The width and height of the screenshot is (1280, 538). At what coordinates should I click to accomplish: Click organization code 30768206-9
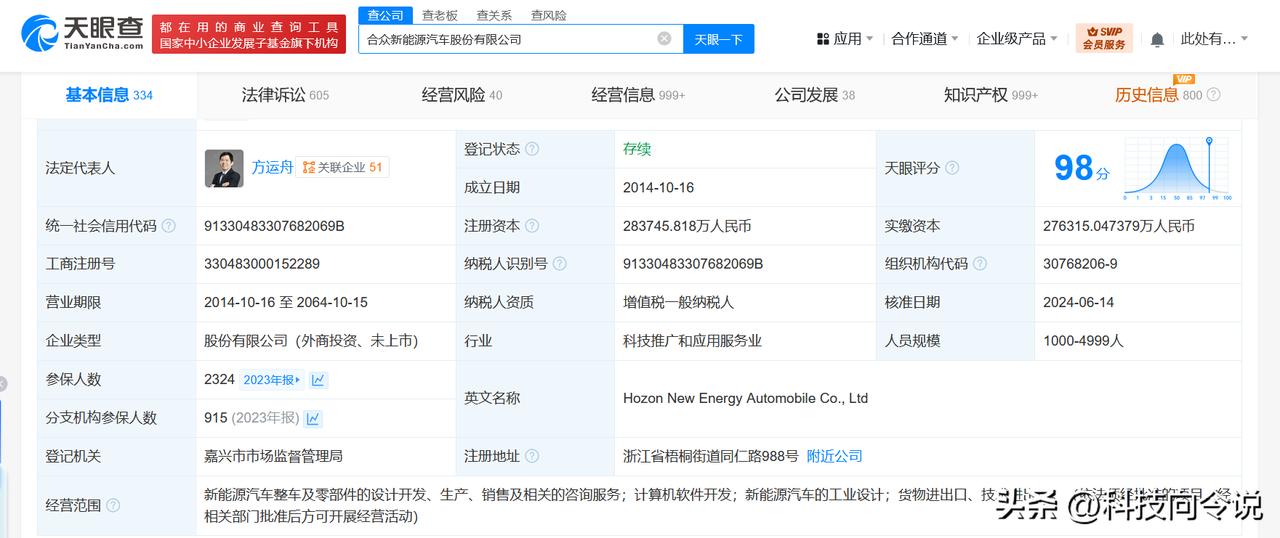pos(1080,264)
